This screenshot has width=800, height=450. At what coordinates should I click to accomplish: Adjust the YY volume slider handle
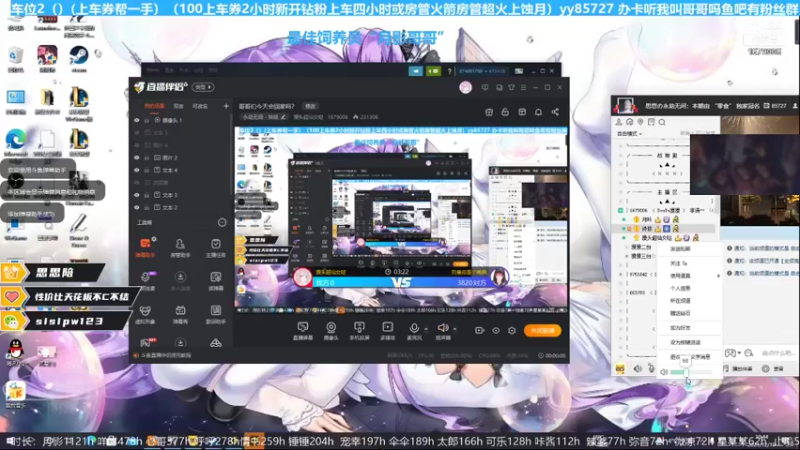pos(686,372)
